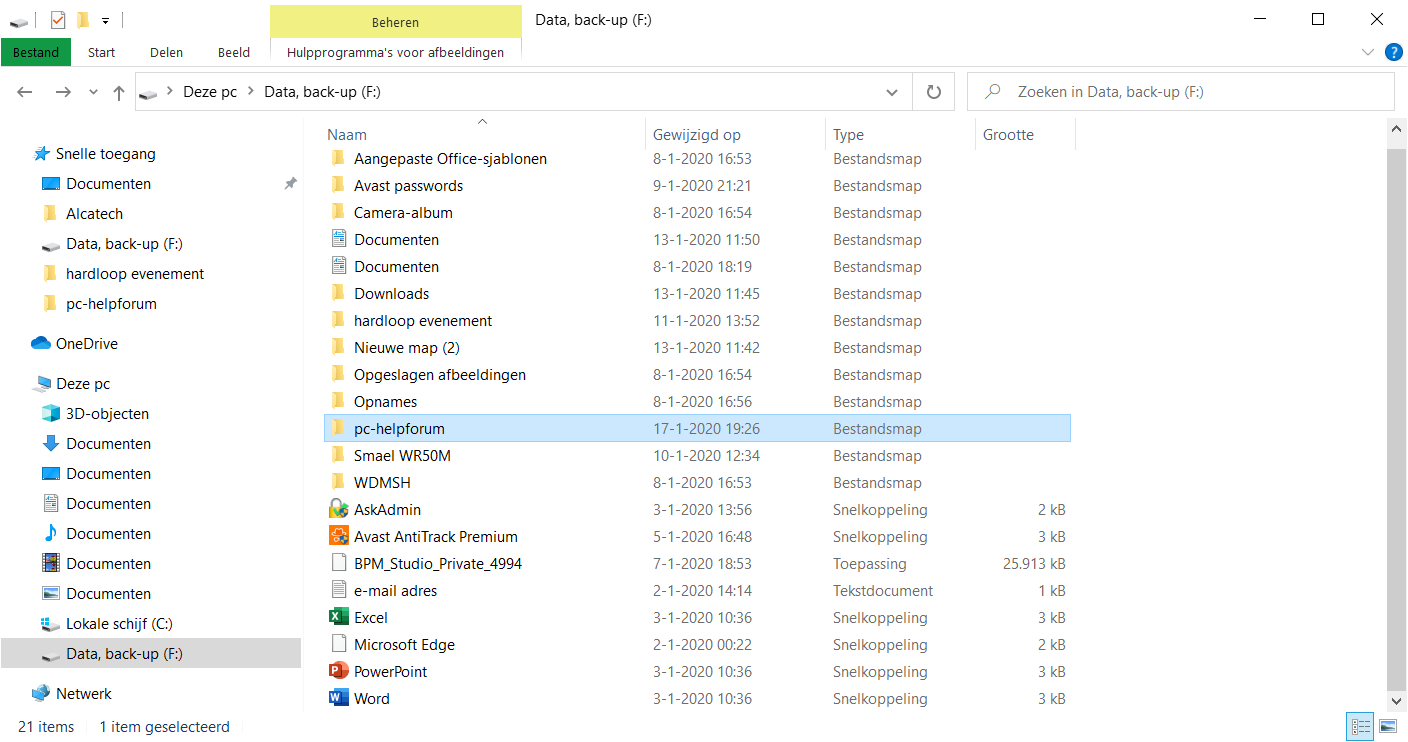Switch to details list view
Image resolution: width=1408 pixels, height=742 pixels.
[x=1360, y=727]
